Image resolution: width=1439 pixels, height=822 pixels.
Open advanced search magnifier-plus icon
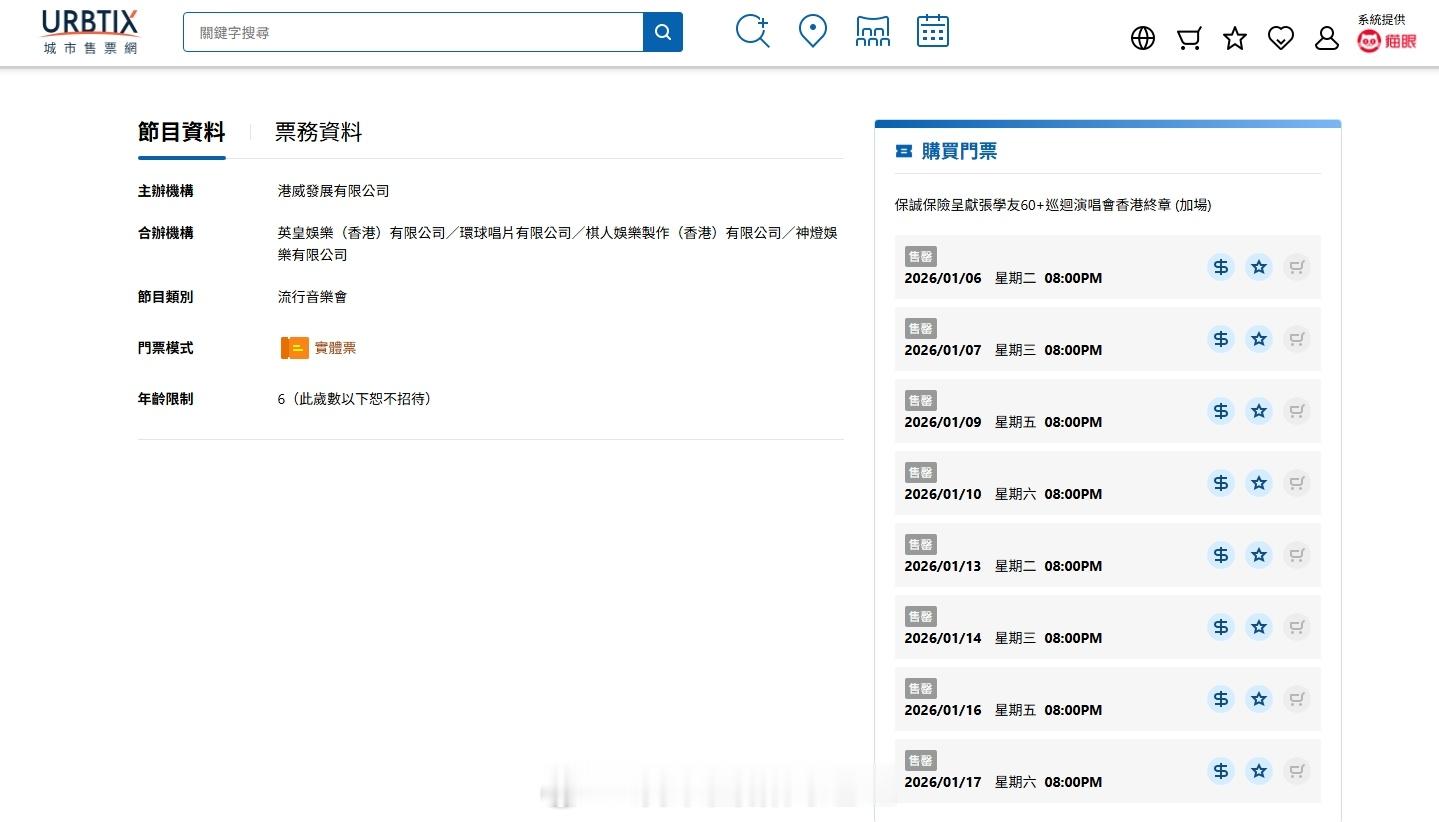753,32
